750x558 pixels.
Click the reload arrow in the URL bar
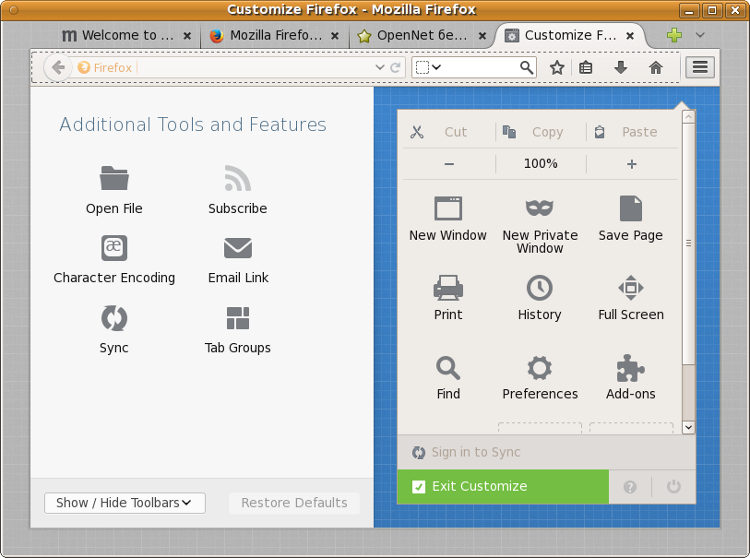[x=395, y=67]
